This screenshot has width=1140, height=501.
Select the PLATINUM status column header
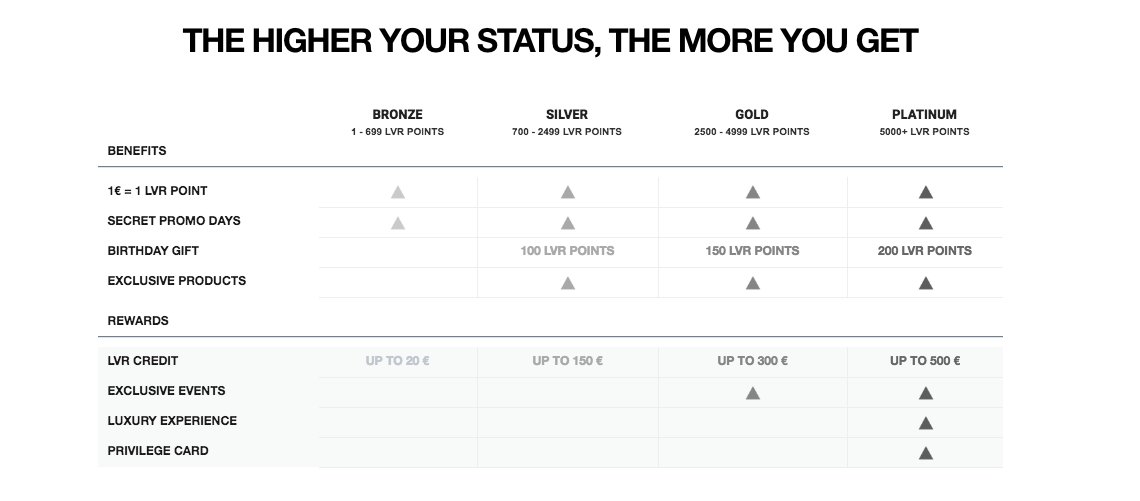pos(924,114)
